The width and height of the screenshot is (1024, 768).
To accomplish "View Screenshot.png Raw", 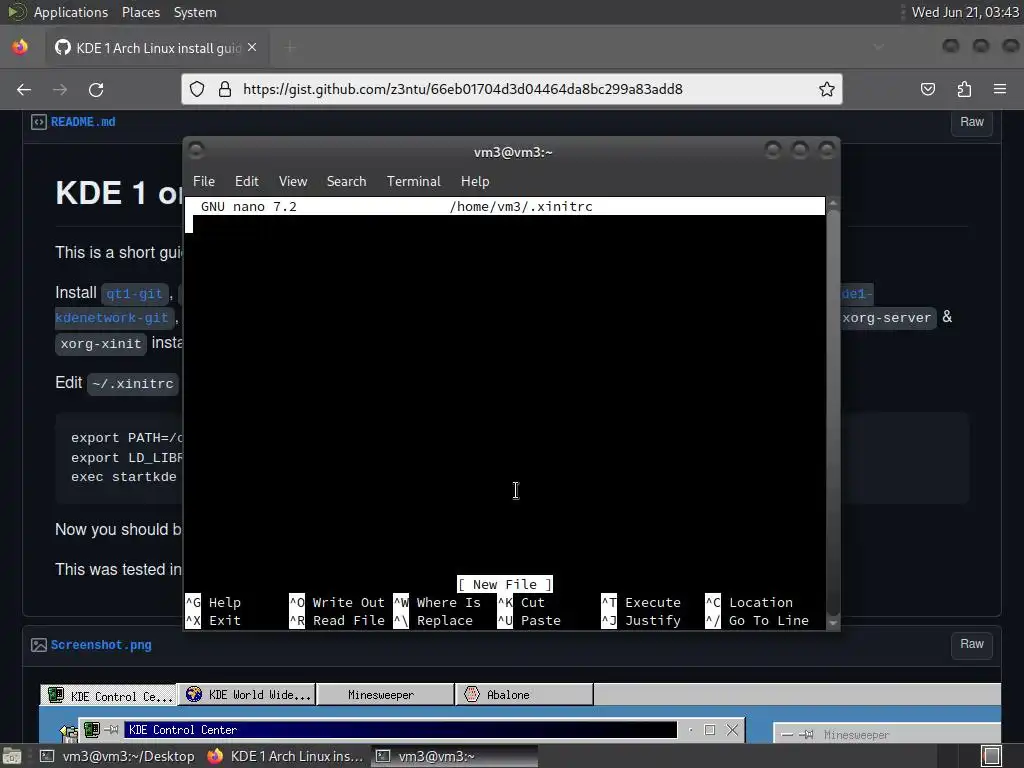I will [972, 644].
